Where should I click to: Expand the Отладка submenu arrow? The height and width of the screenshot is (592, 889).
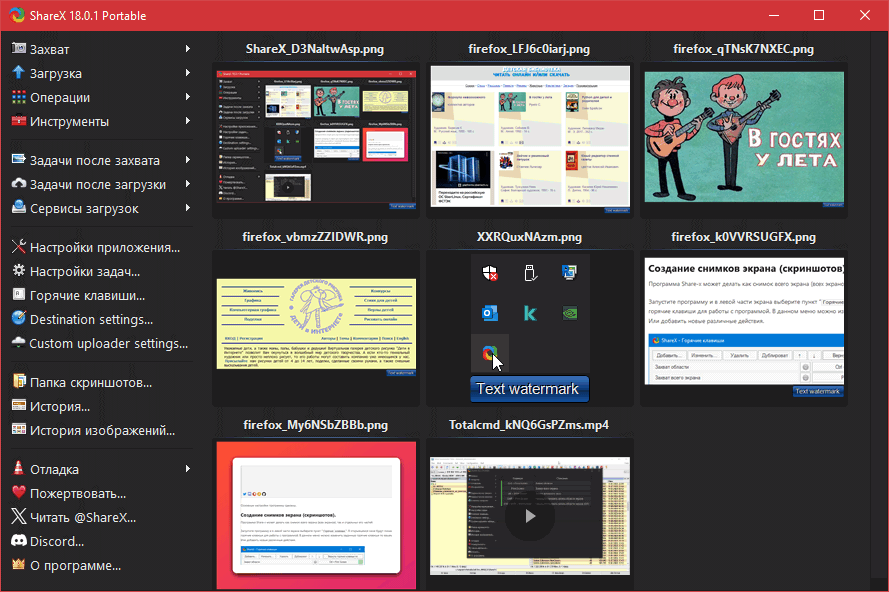coord(187,469)
